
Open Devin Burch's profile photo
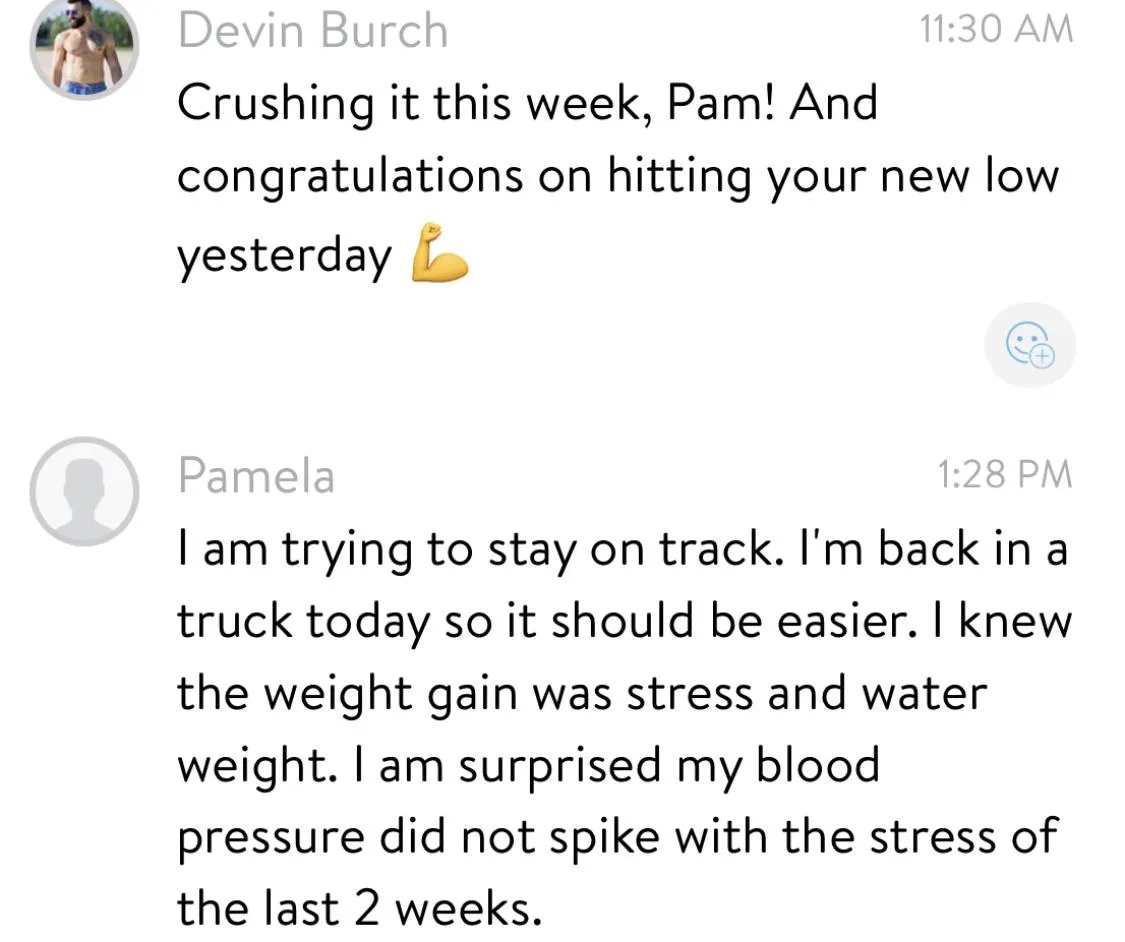84,47
